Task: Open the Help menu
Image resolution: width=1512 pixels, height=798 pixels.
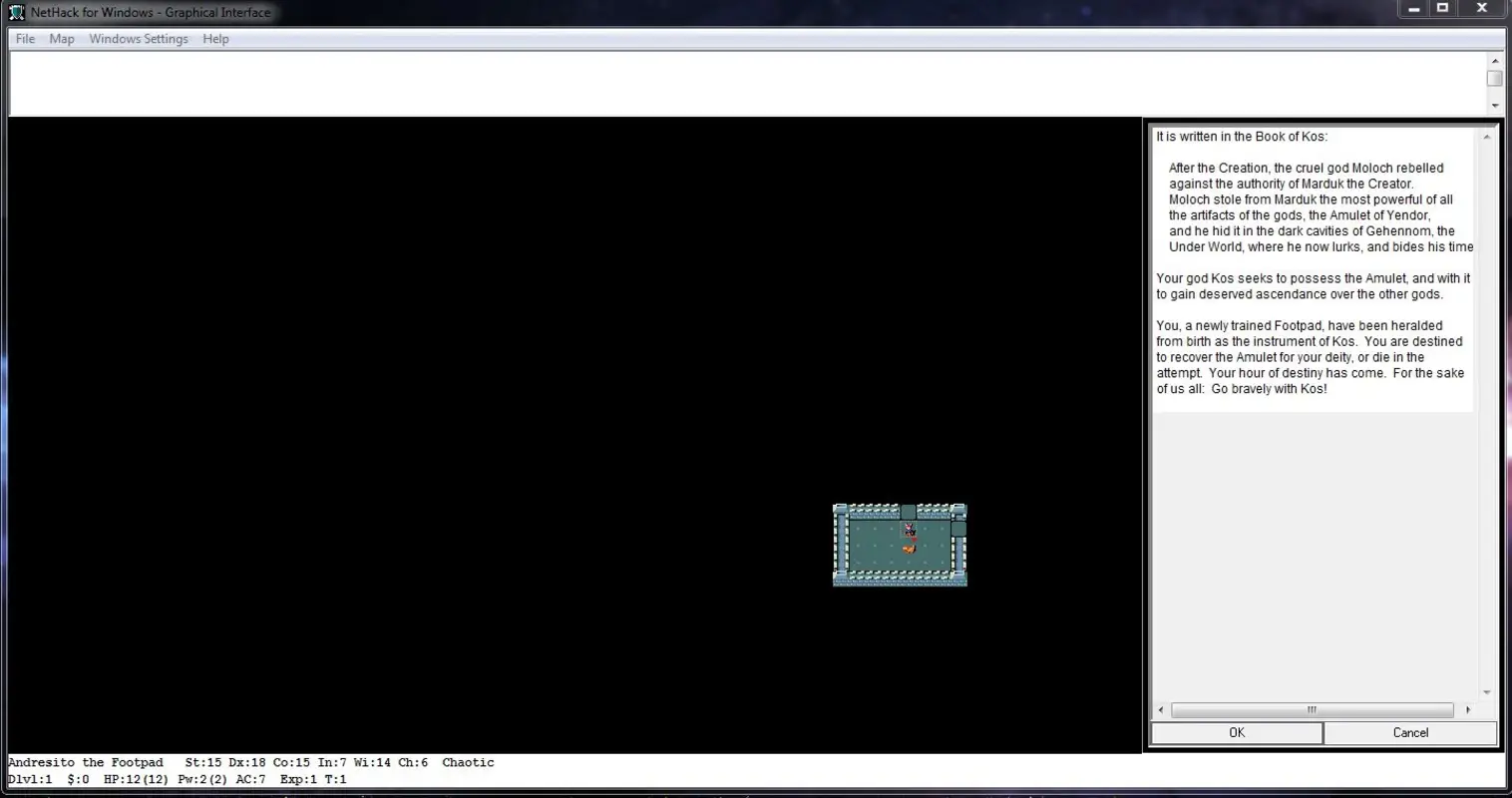Action: 215,38
